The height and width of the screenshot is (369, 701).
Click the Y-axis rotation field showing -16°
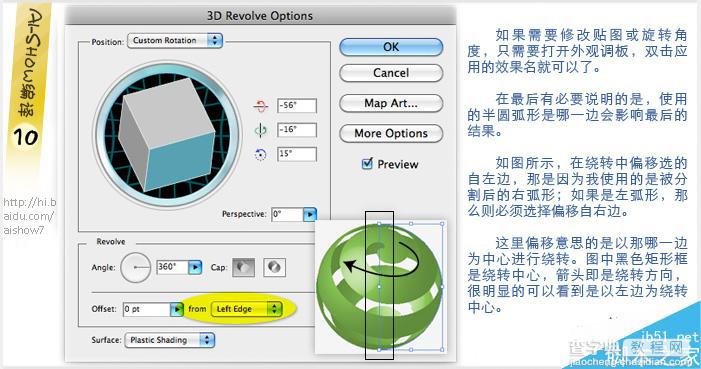click(x=297, y=130)
